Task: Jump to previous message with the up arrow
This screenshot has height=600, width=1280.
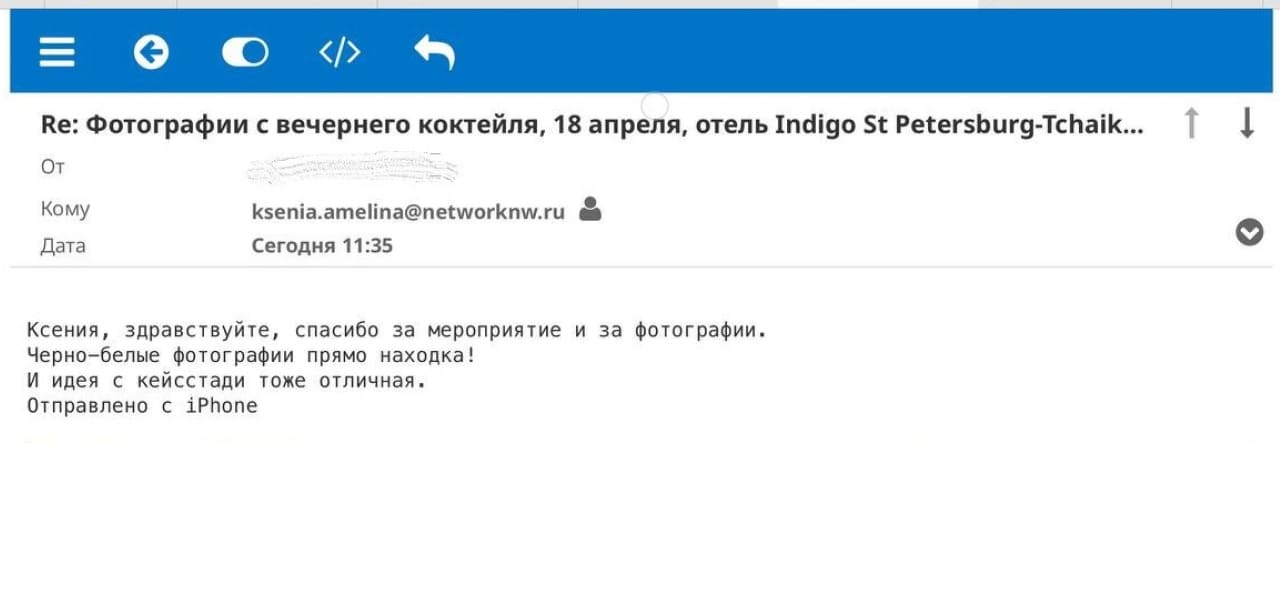Action: (x=1191, y=123)
